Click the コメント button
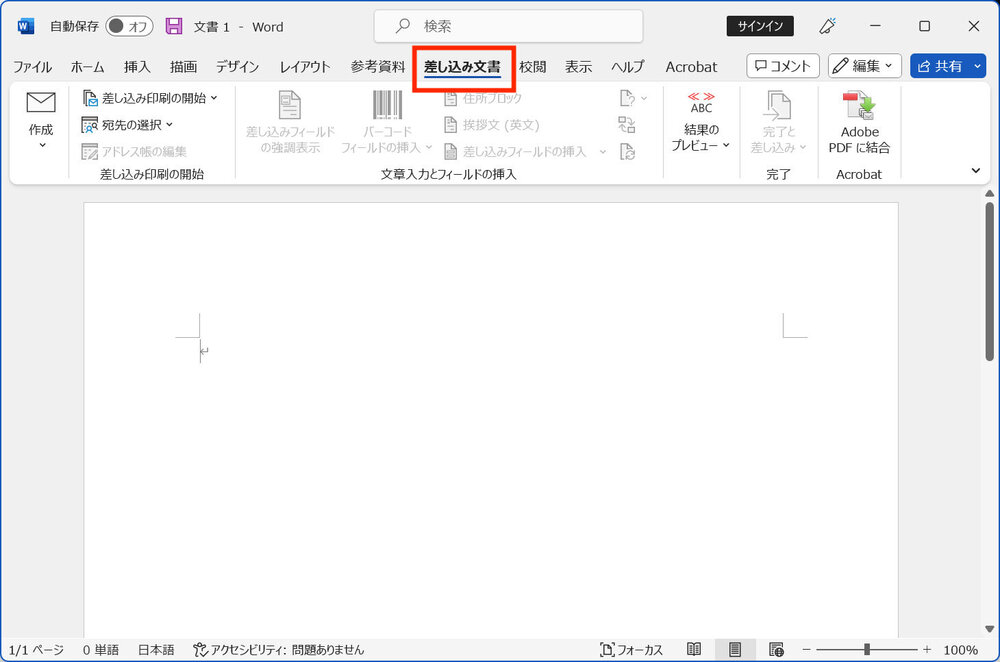The width and height of the screenshot is (1000, 662). 783,66
